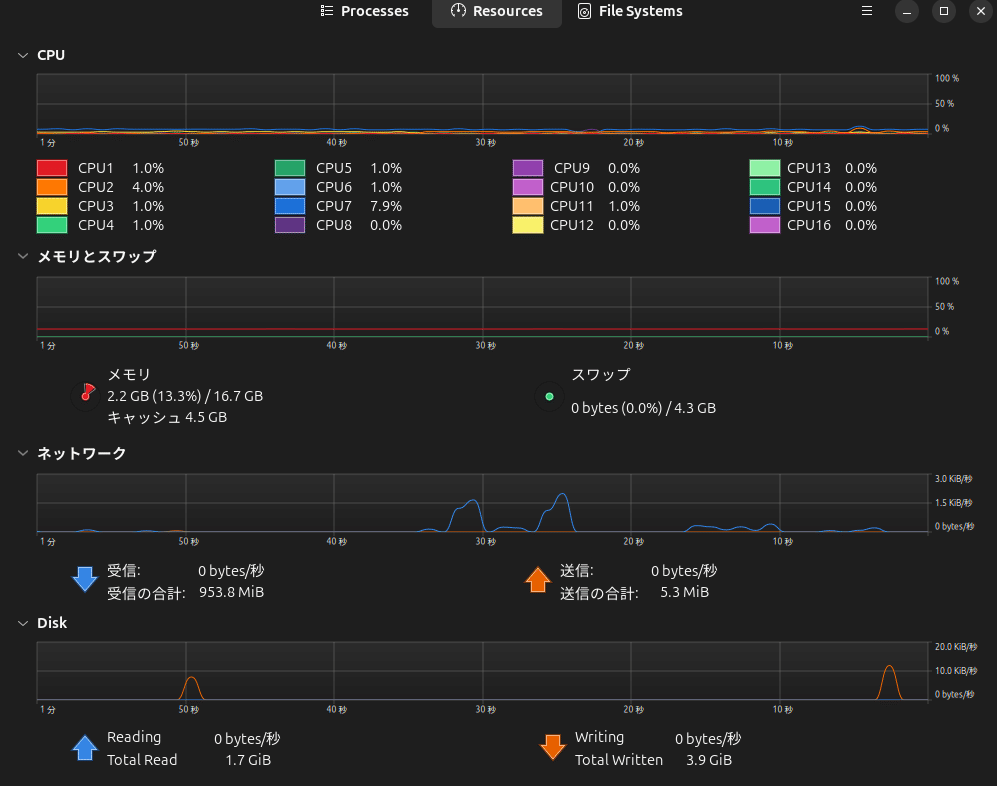This screenshot has width=997, height=786.
Task: Change the CPU1 red color swatch
Action: tap(52, 168)
